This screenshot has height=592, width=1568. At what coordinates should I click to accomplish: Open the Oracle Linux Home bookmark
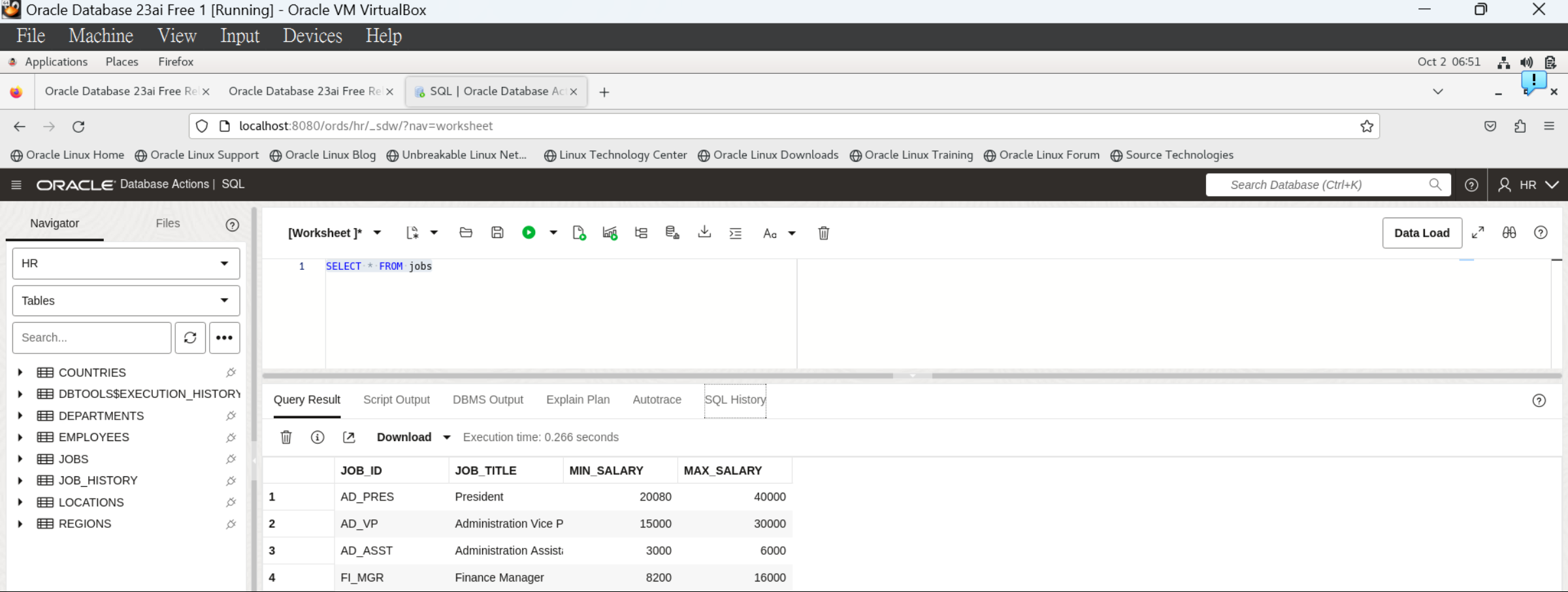point(68,155)
